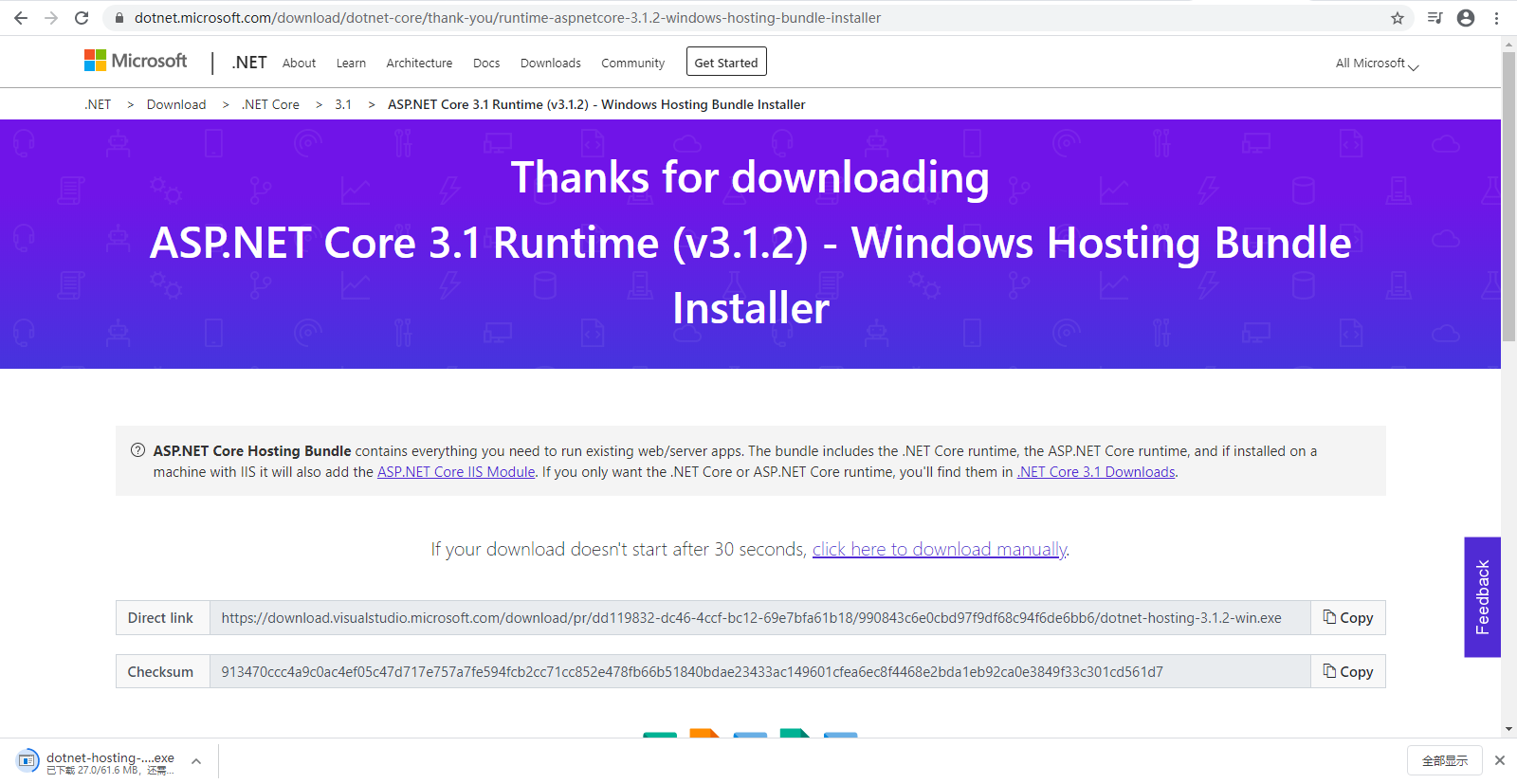Click the .NET breadcrumb link

click(98, 104)
